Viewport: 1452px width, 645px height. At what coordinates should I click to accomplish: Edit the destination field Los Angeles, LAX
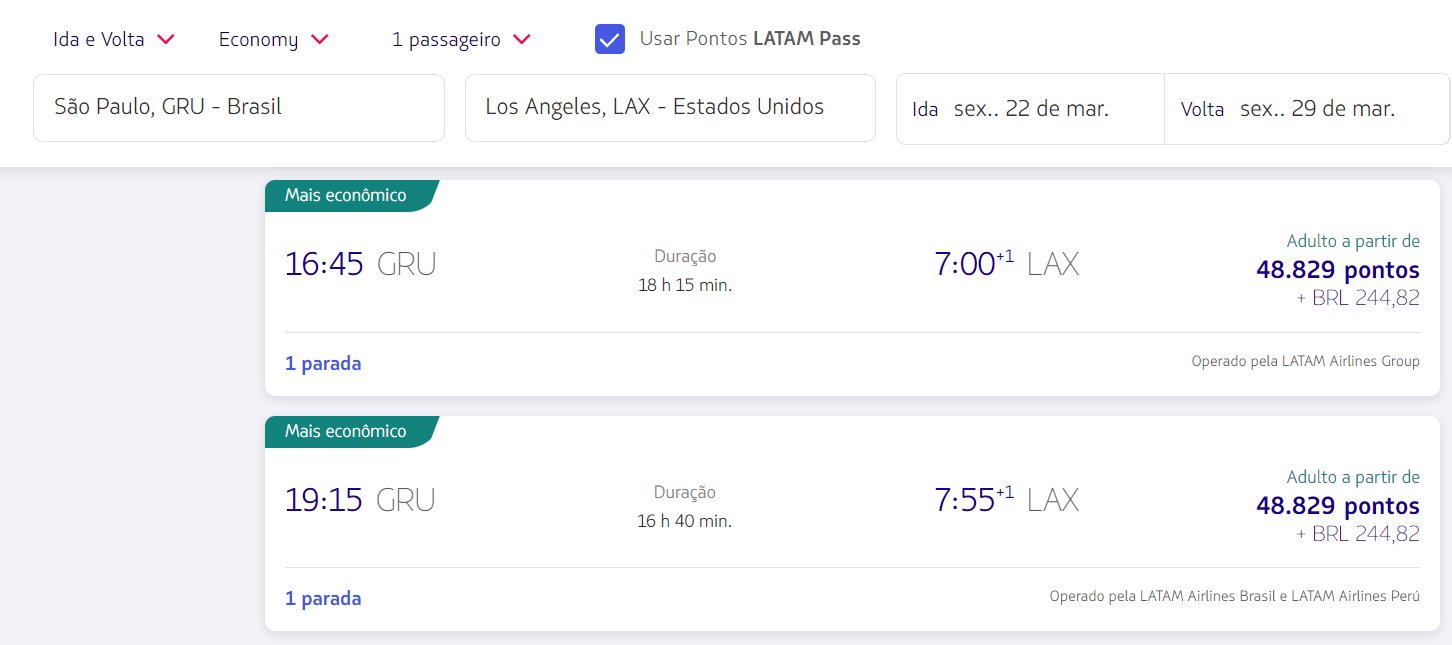[670, 108]
